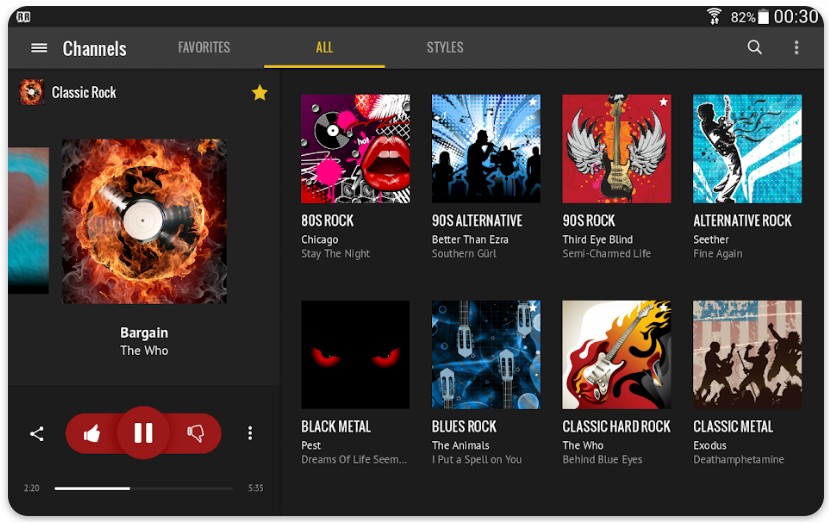Click the battery status icon

click(x=763, y=17)
